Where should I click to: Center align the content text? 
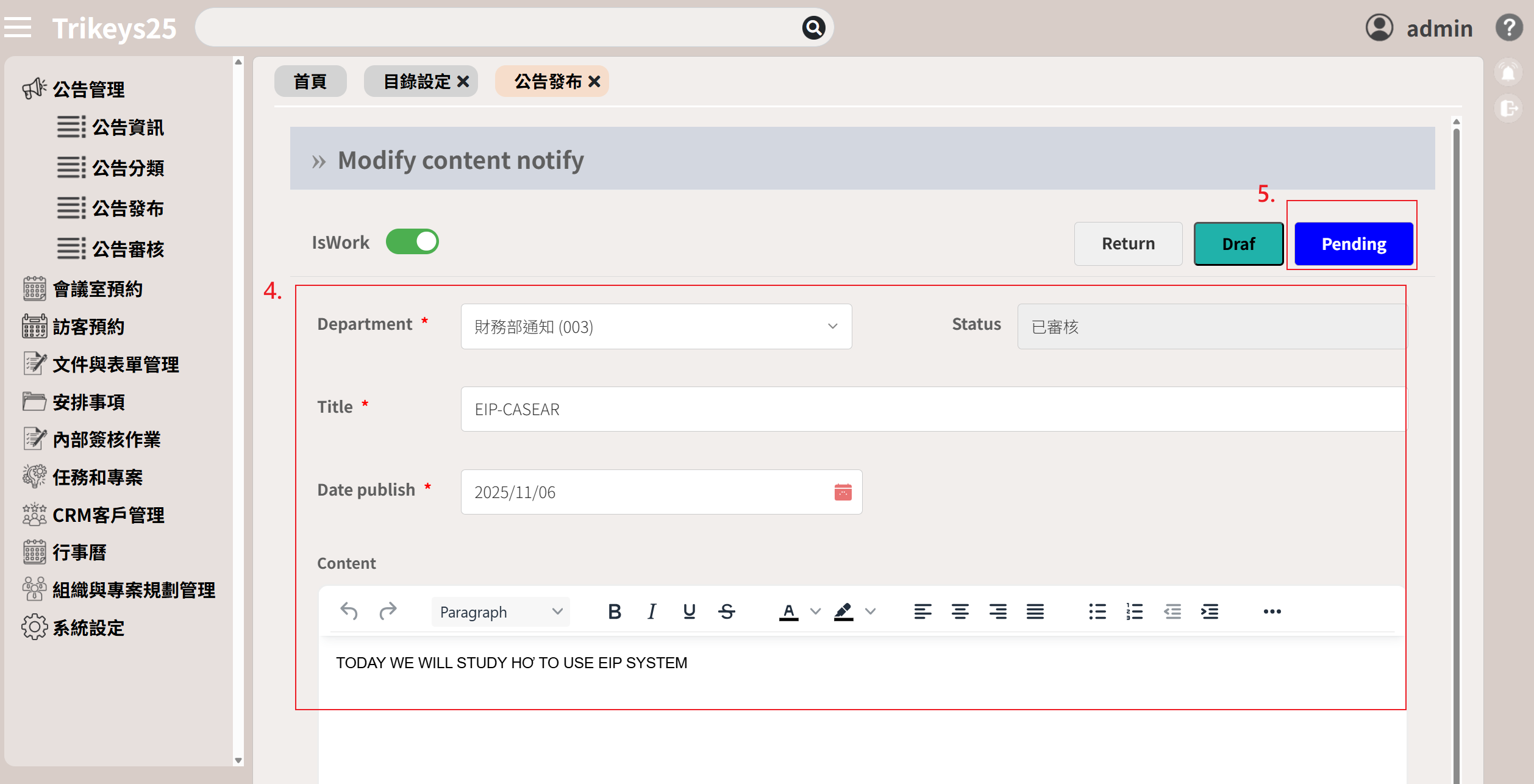[x=960, y=611]
